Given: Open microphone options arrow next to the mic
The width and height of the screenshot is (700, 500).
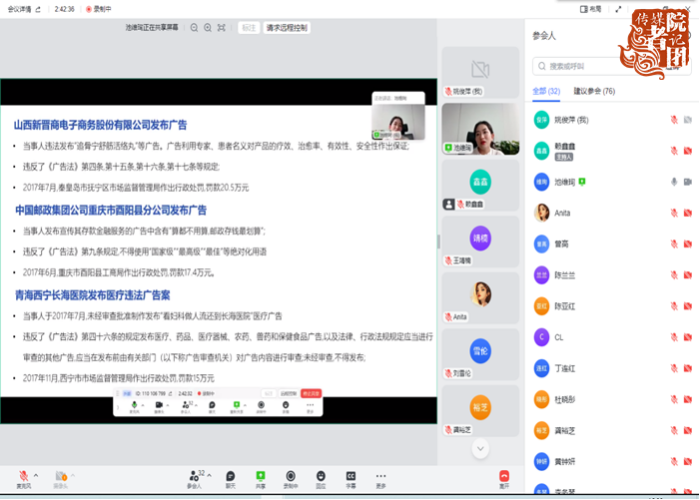Looking at the screenshot, I should (36, 475).
